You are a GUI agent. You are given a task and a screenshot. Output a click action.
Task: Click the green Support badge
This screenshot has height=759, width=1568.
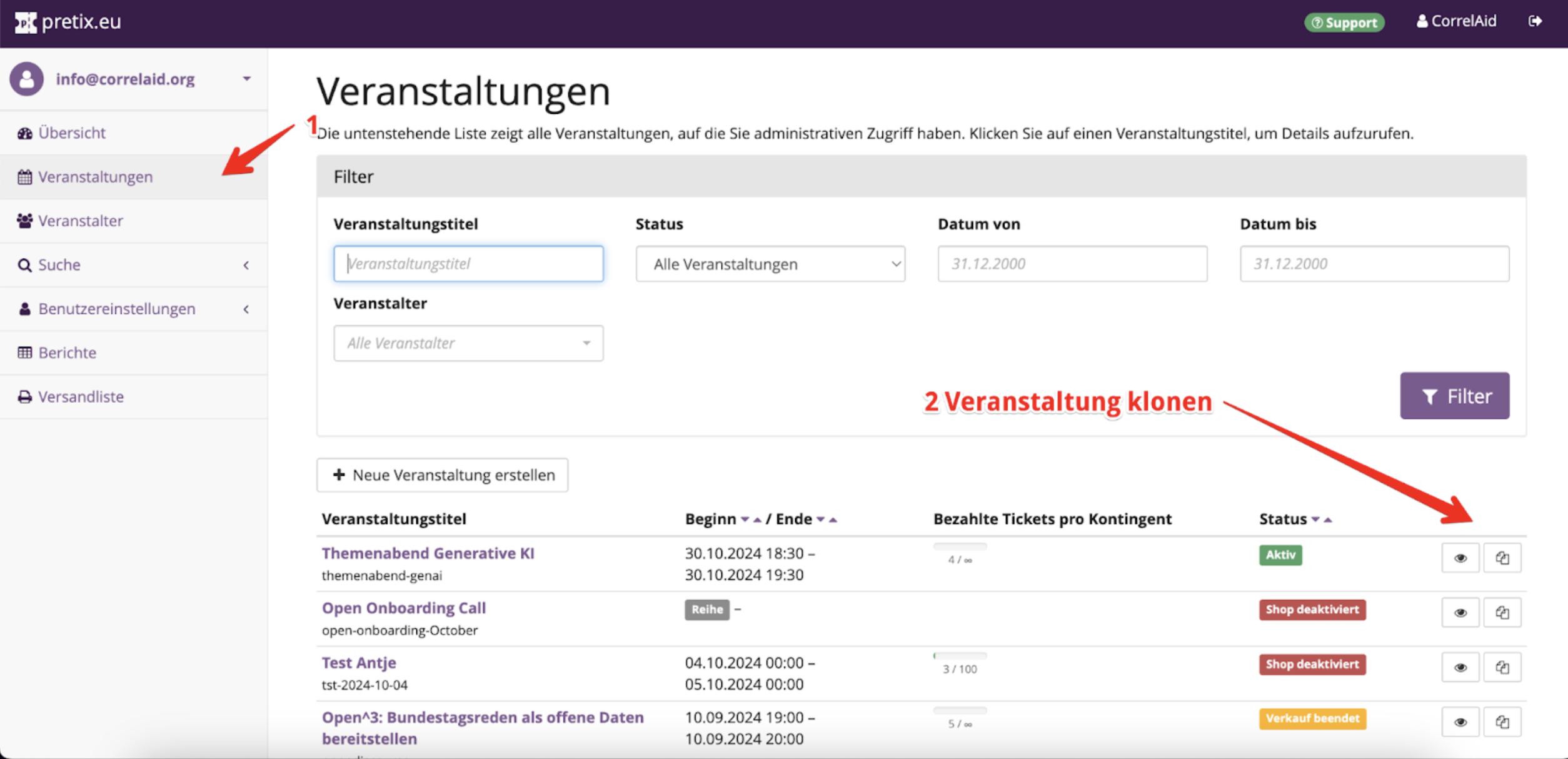point(1344,23)
